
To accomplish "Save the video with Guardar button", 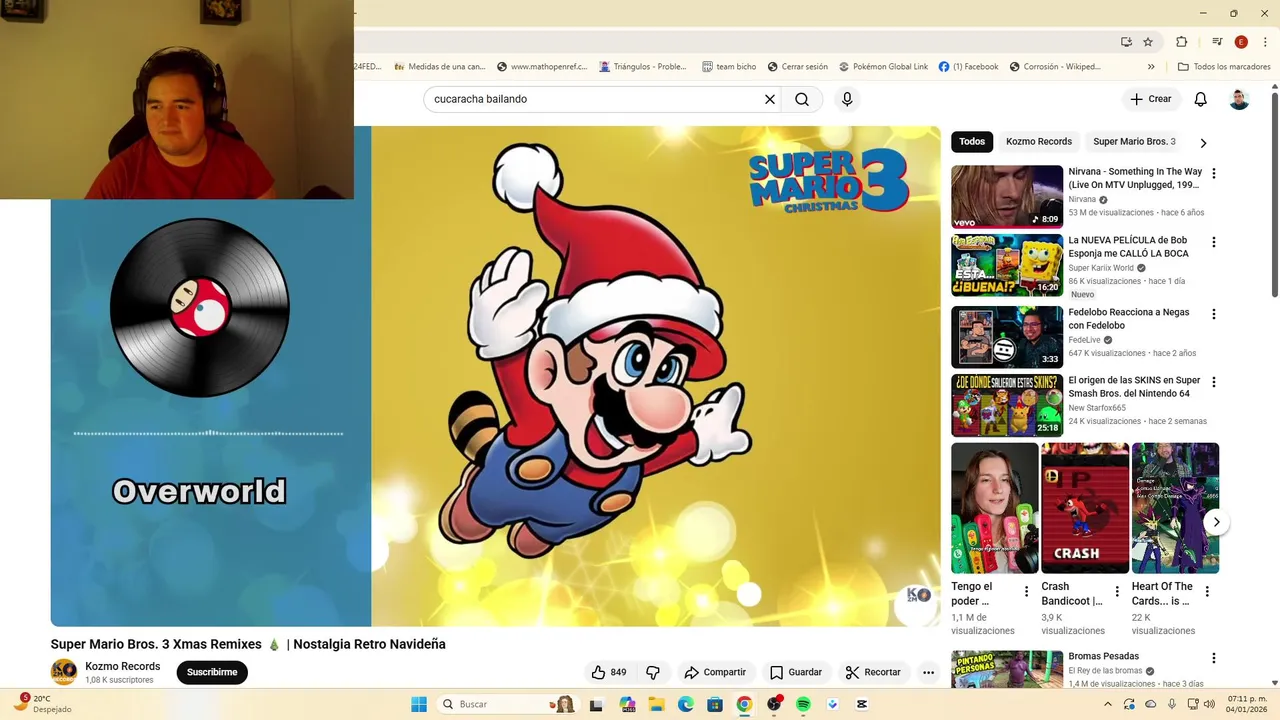I will (x=796, y=672).
